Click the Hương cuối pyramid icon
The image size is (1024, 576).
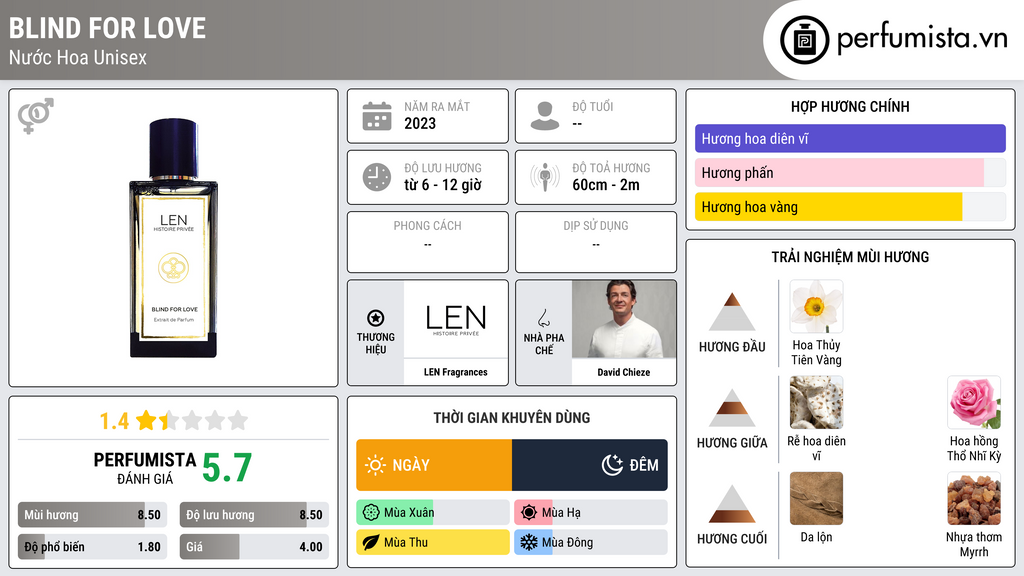pos(732,504)
